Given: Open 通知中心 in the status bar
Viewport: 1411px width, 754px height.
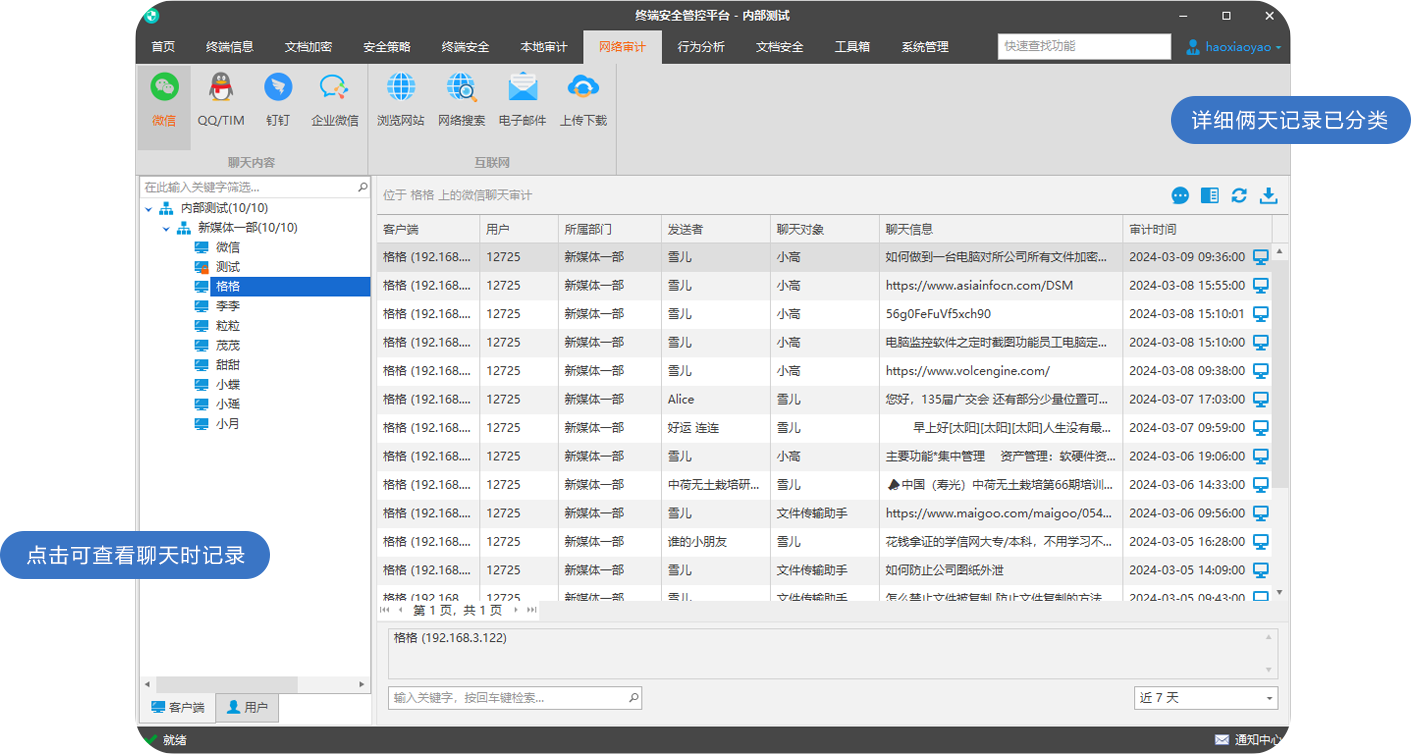Looking at the screenshot, I should [1251, 738].
